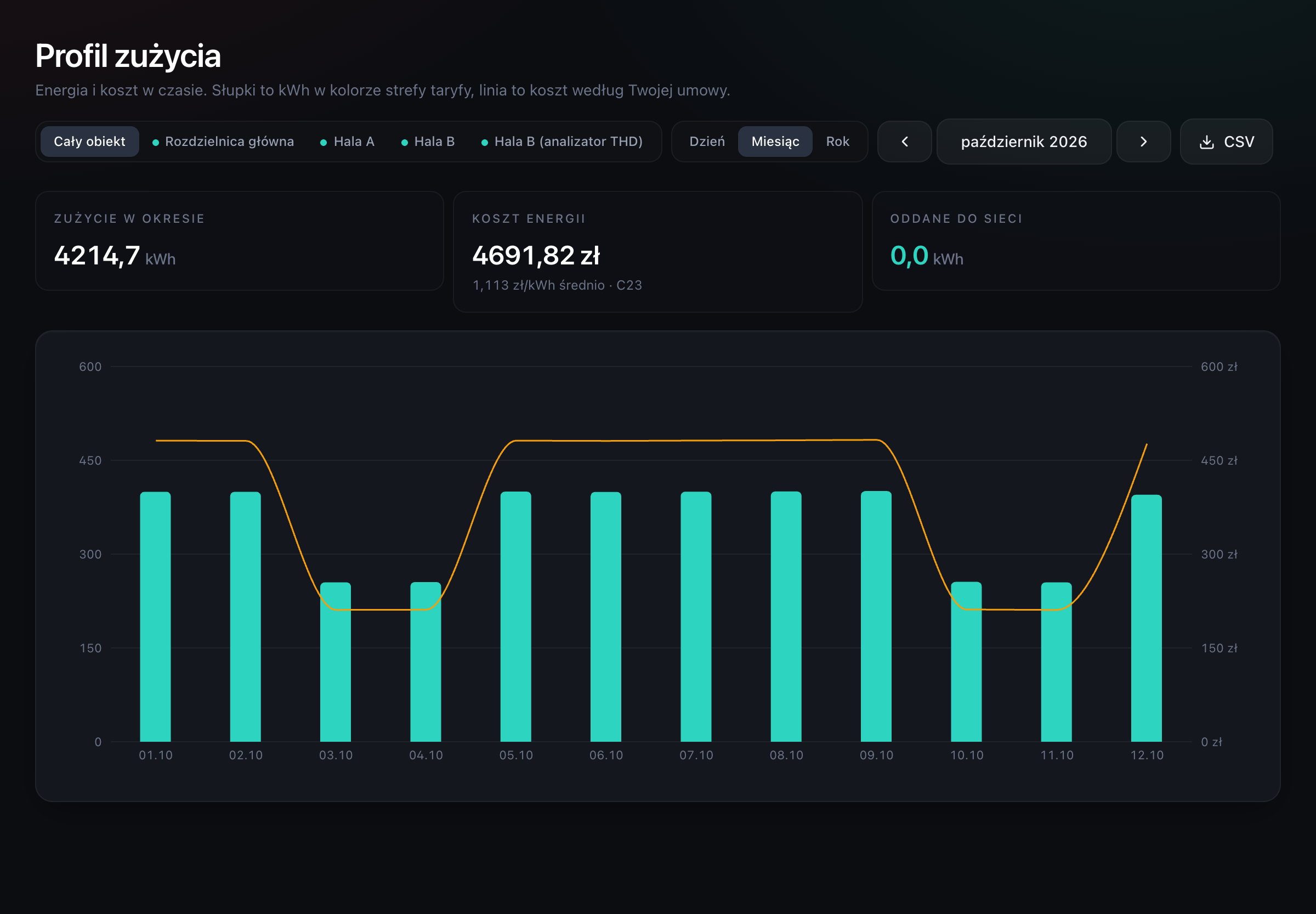The image size is (1316, 914).
Task: Click the 0,0 kWh fed-to-grid value
Action: (x=927, y=256)
